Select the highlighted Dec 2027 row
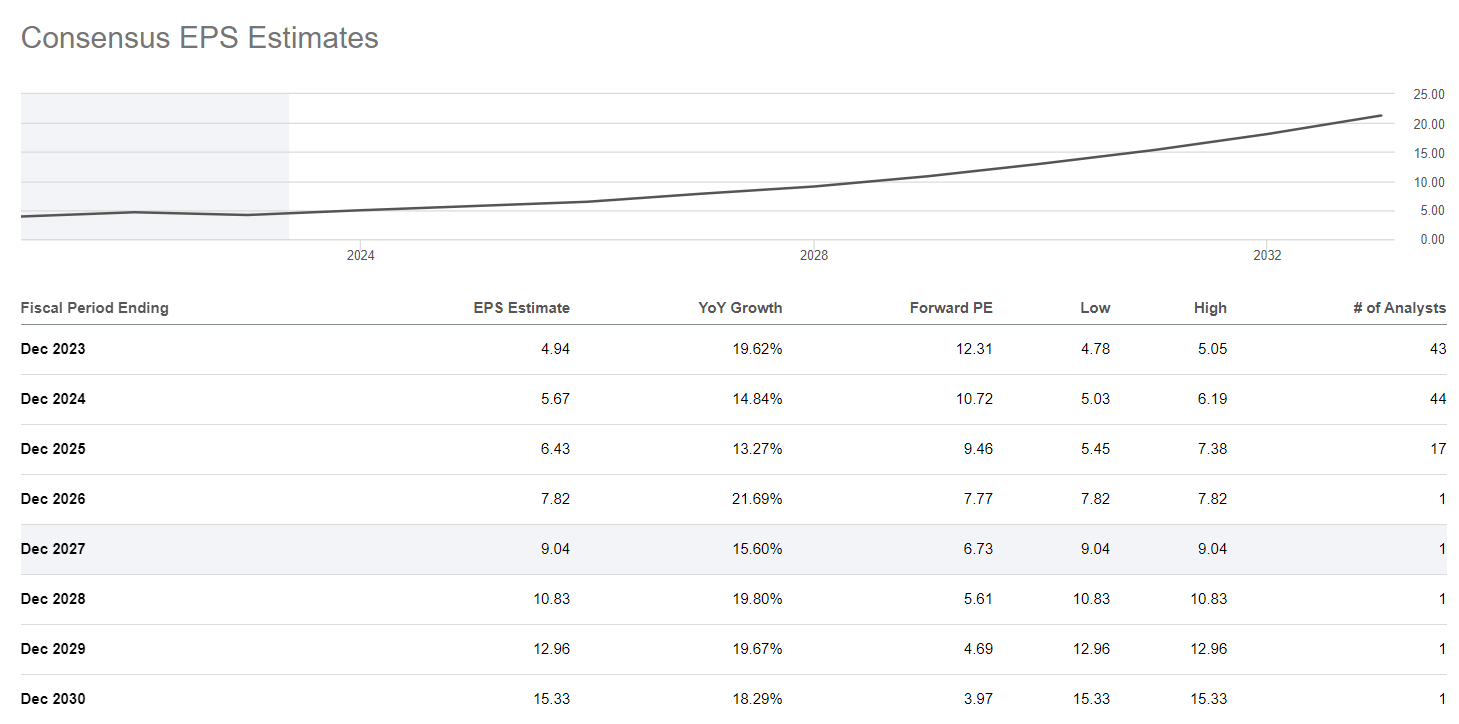Image resolution: width=1459 pixels, height=724 pixels. tap(53, 549)
